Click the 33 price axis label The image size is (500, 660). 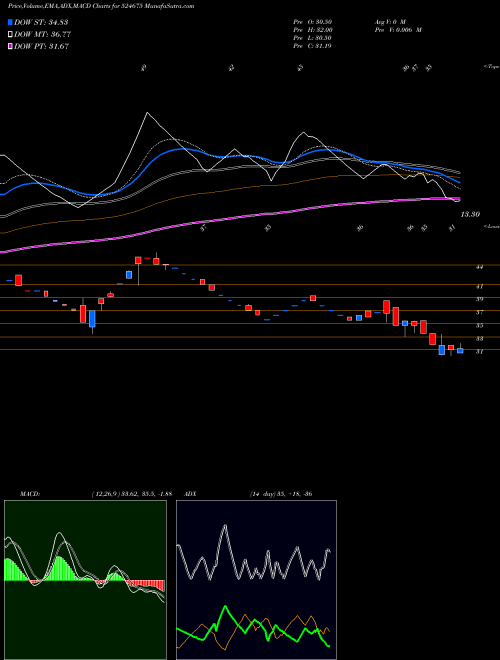coord(479,339)
